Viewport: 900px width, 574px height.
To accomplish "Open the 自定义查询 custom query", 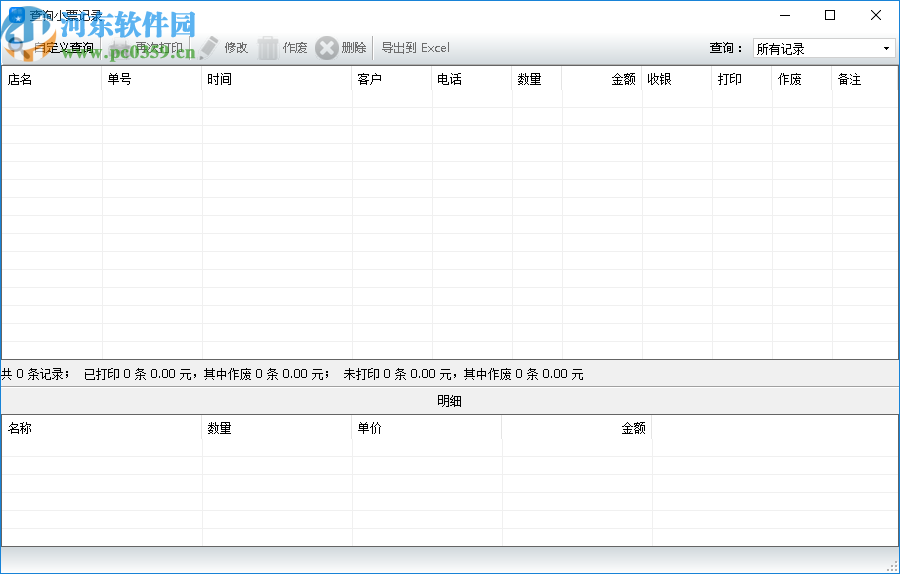I will [x=64, y=48].
